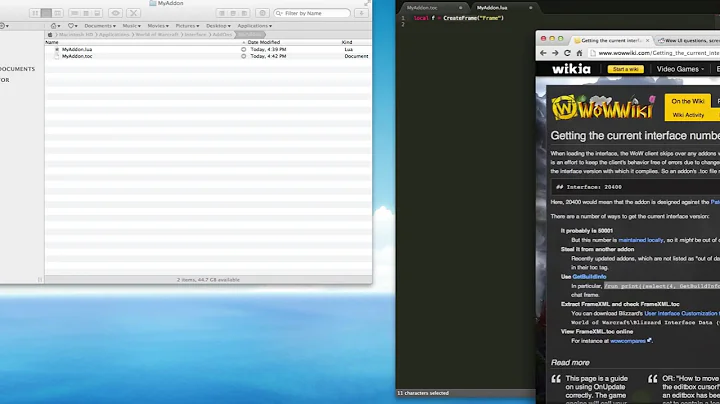Open the home favorites dropdown in file browser

(55, 26)
